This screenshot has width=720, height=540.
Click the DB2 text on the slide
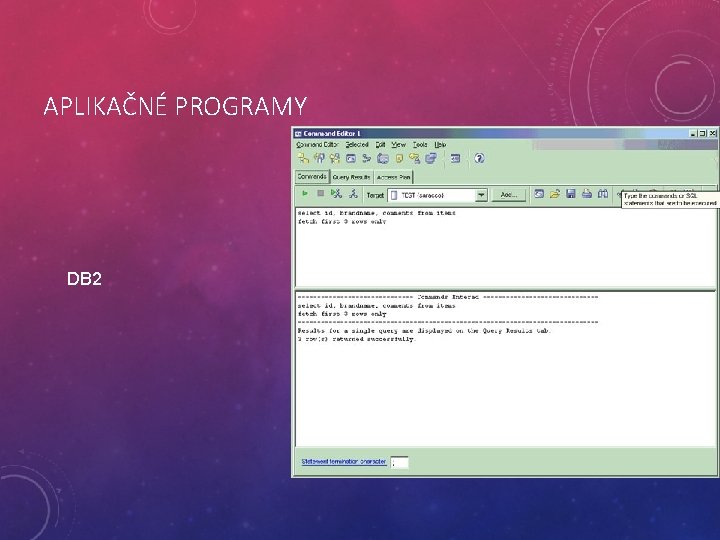tap(84, 279)
